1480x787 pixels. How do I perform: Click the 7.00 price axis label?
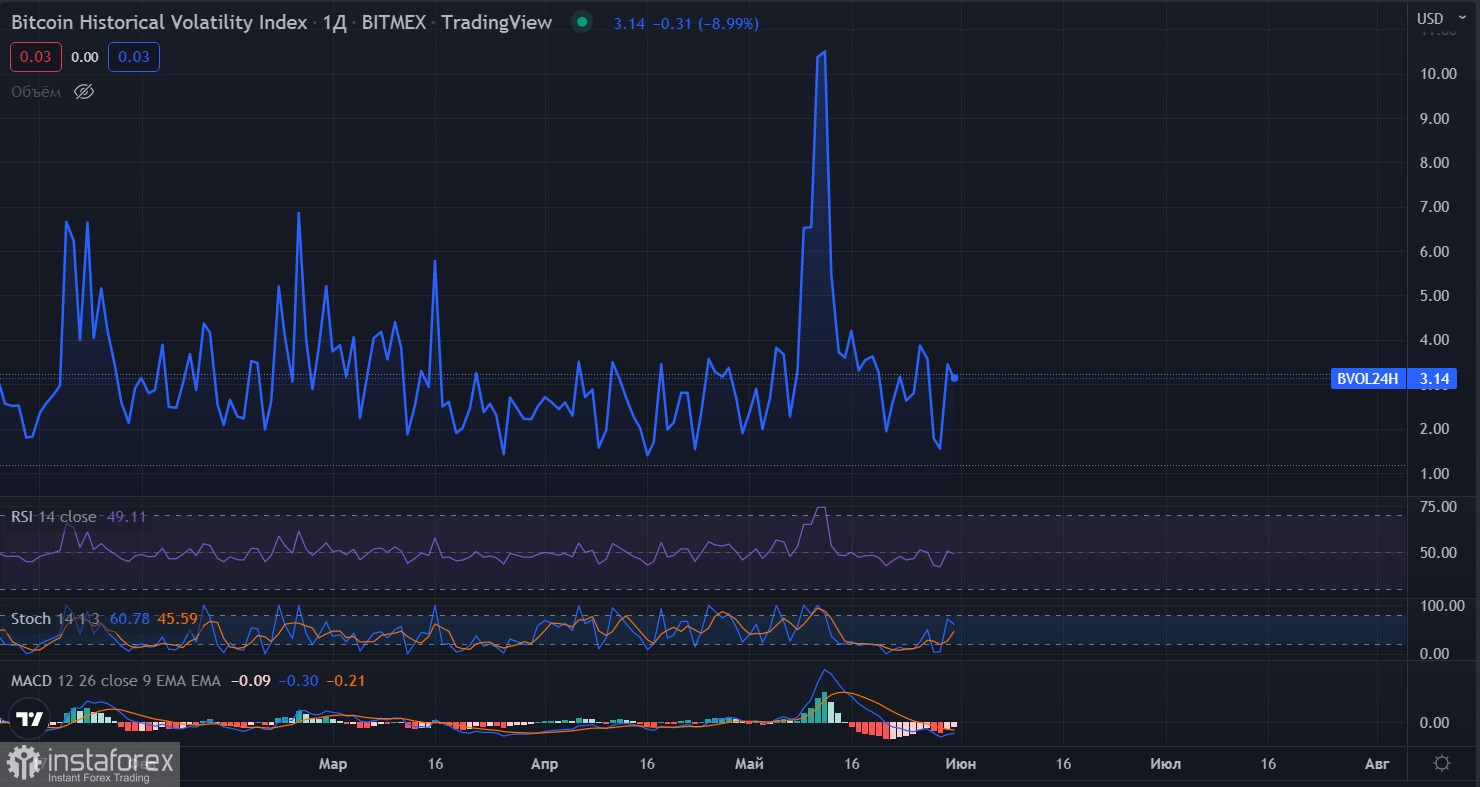pyautogui.click(x=1436, y=207)
